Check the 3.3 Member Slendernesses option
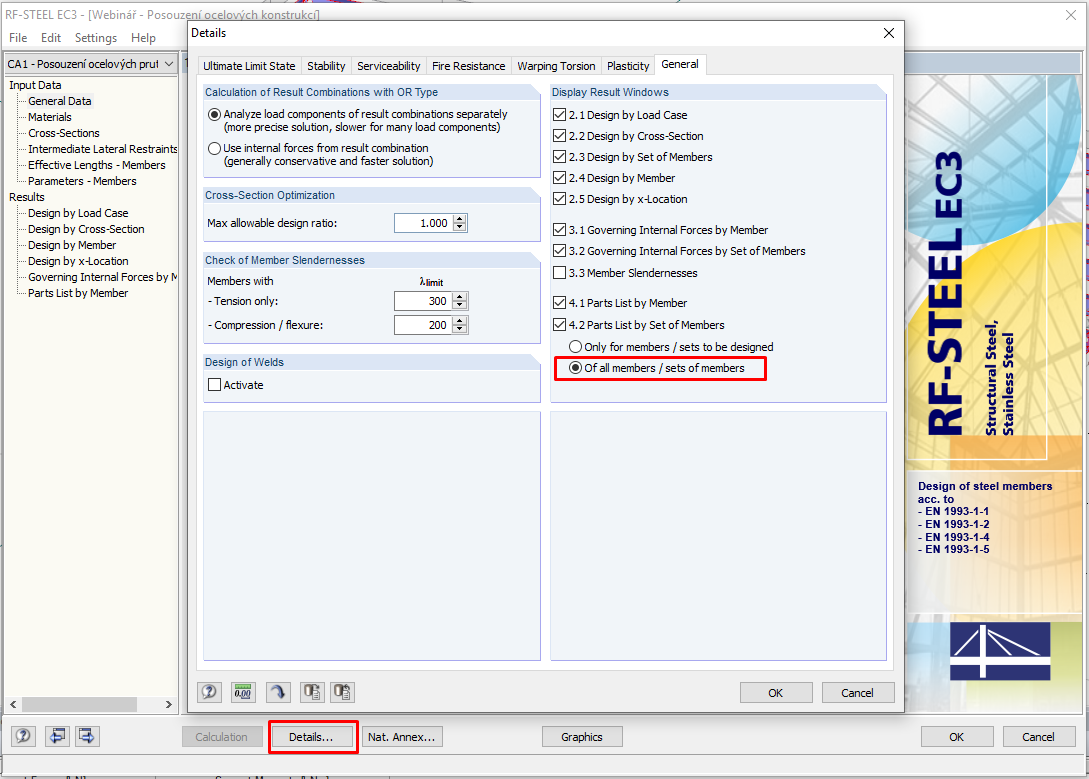Viewport: 1089px width, 779px height. (x=559, y=272)
